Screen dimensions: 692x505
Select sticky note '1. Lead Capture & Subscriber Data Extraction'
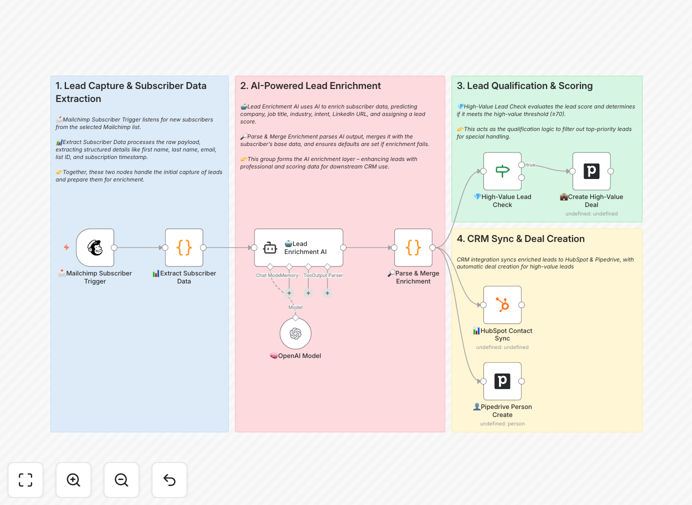[139, 254]
